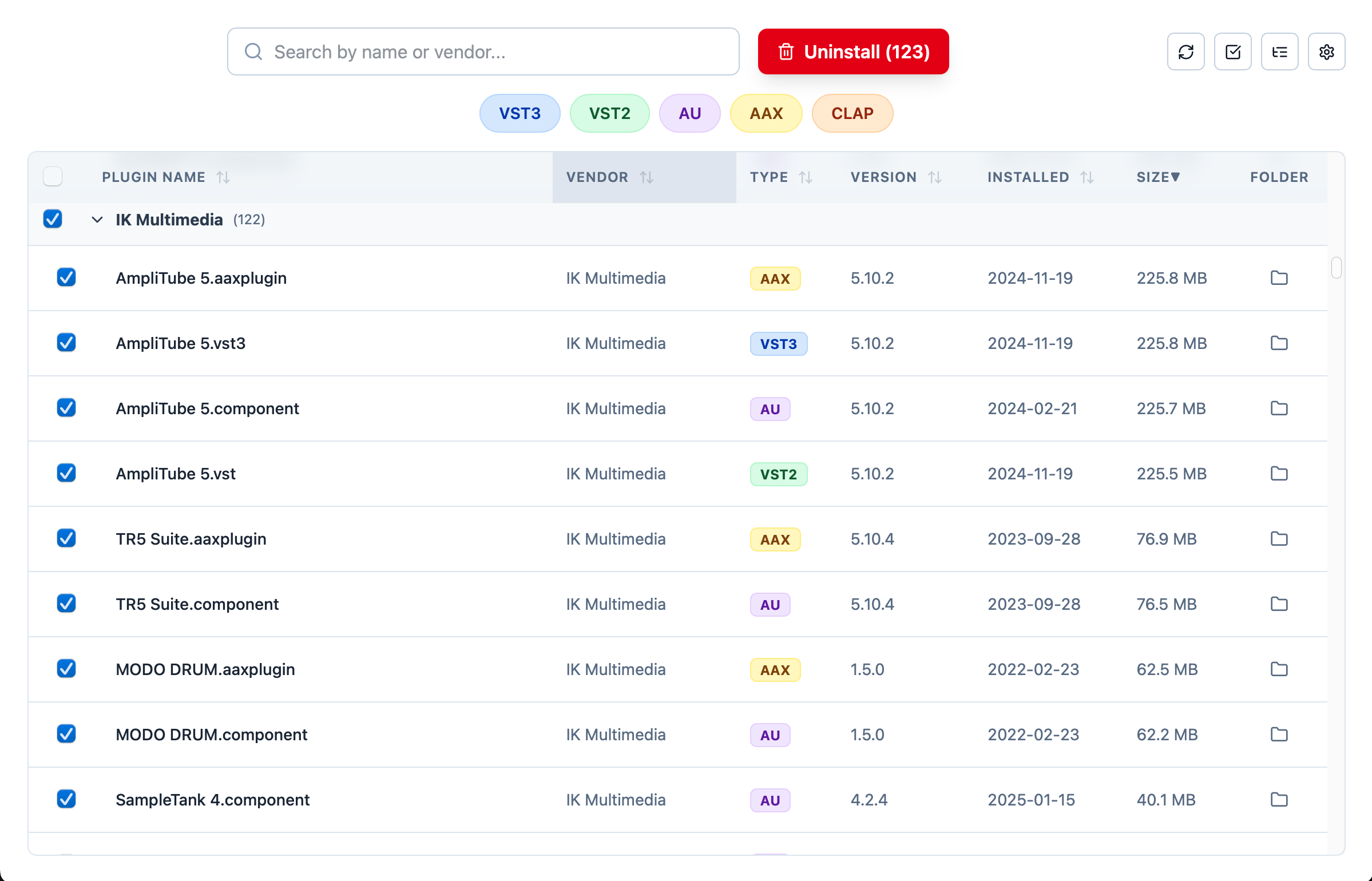Uncheck AmpliTube 5.component checkbox
The width and height of the screenshot is (1372, 881).
(x=66, y=407)
